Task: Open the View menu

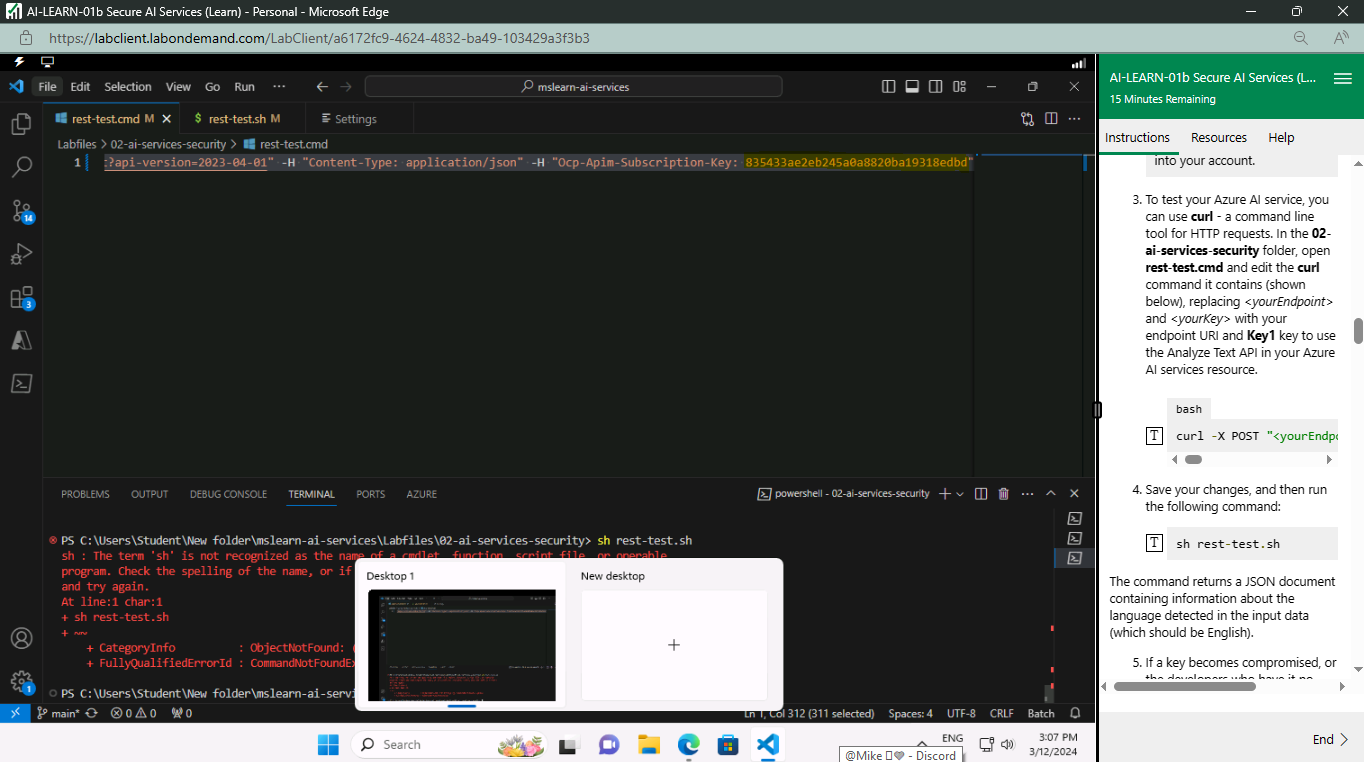Action: point(178,87)
